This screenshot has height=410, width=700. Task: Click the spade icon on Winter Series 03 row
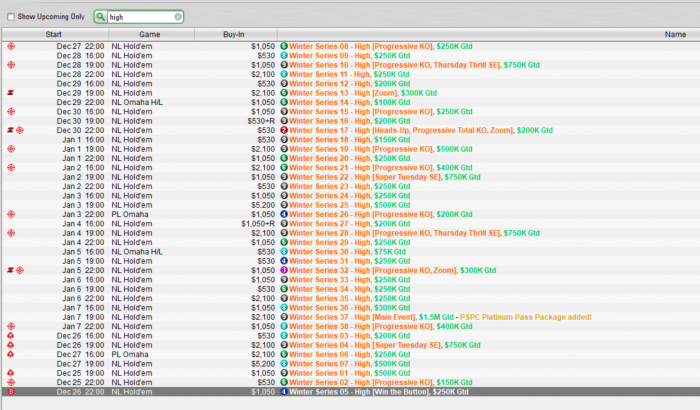(x=11, y=336)
